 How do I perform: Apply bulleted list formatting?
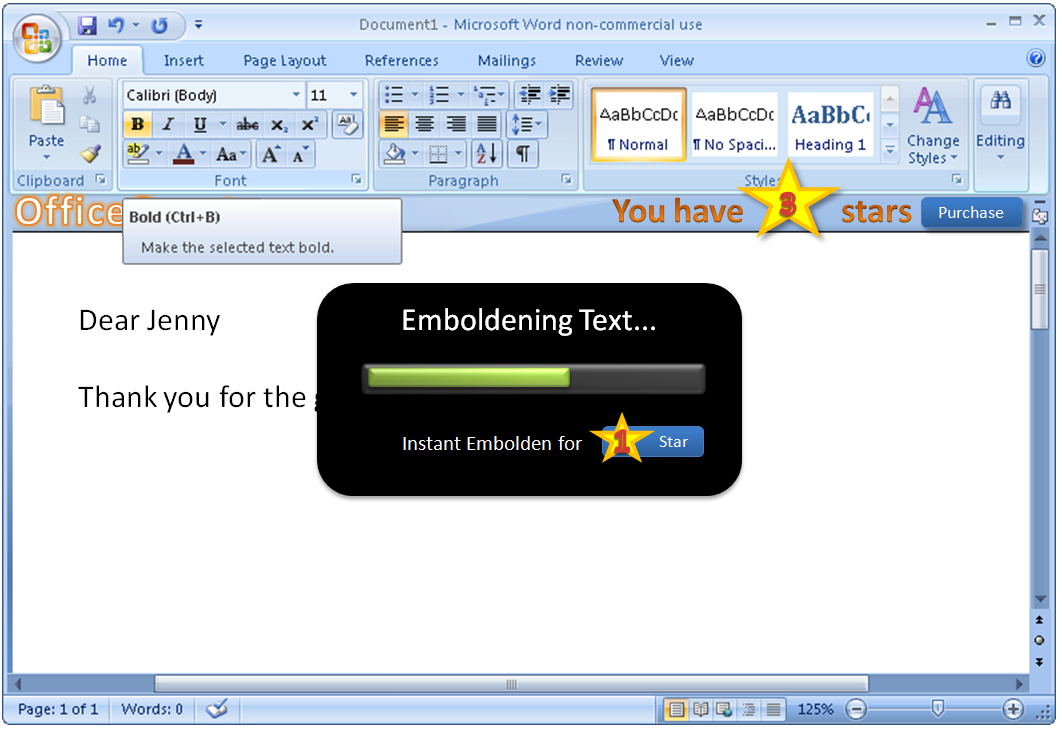pos(394,95)
